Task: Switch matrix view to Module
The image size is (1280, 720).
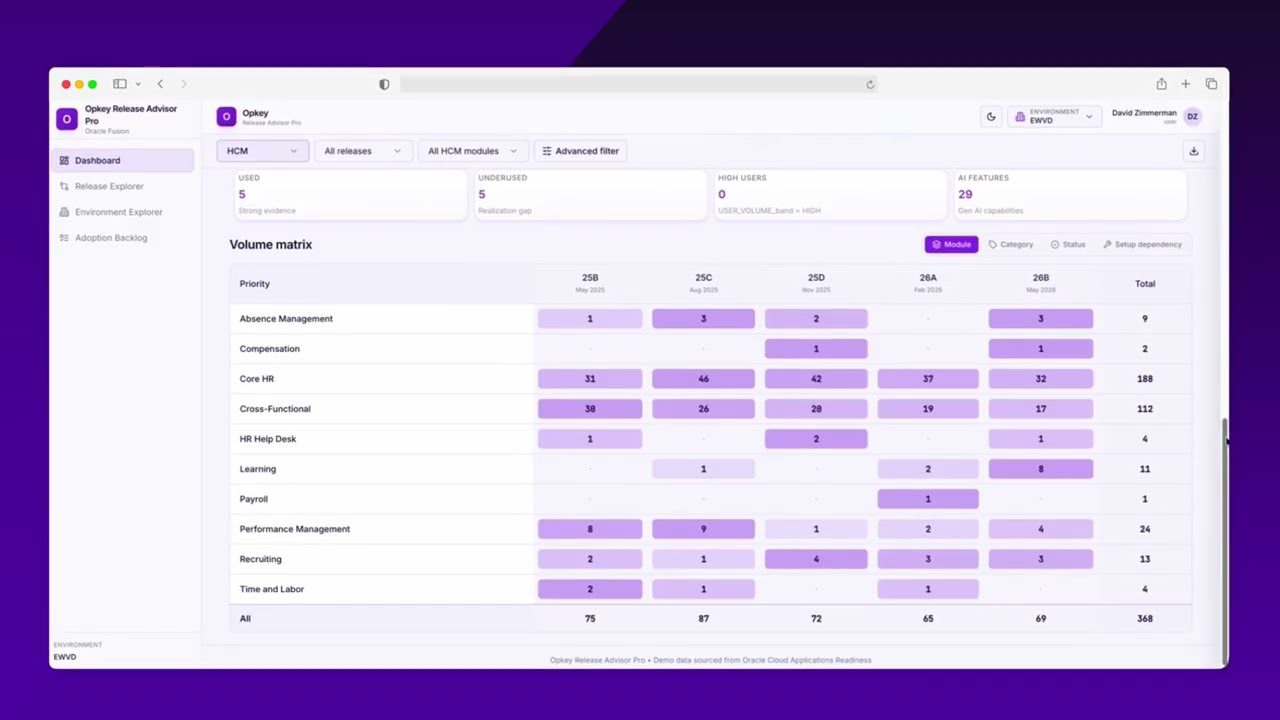Action: 951,244
